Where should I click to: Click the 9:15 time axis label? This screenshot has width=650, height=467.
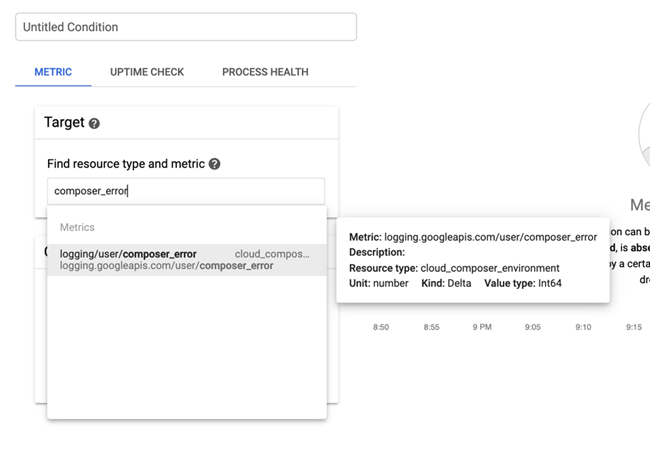[x=634, y=327]
